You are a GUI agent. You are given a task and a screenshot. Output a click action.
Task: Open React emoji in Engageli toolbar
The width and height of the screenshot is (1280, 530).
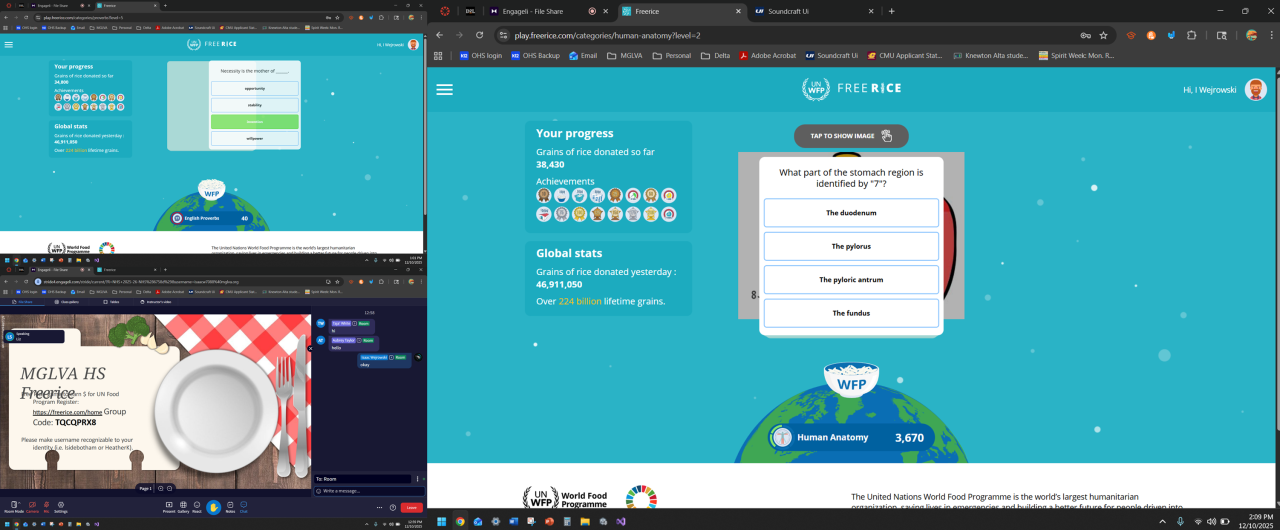pos(197,507)
